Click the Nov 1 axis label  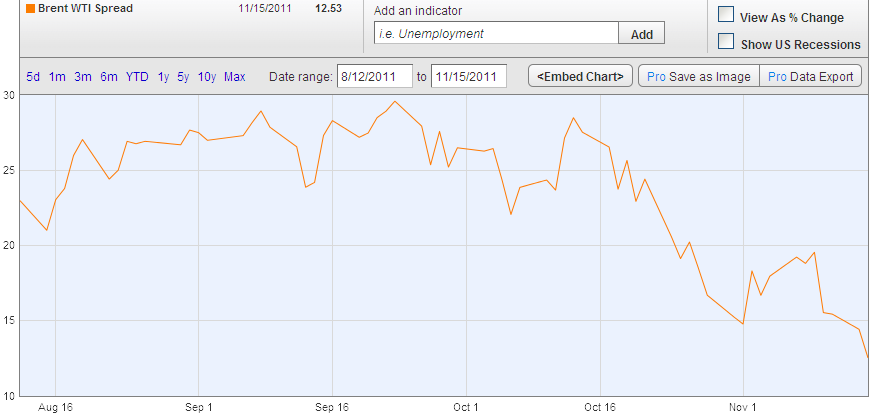pyautogui.click(x=743, y=407)
